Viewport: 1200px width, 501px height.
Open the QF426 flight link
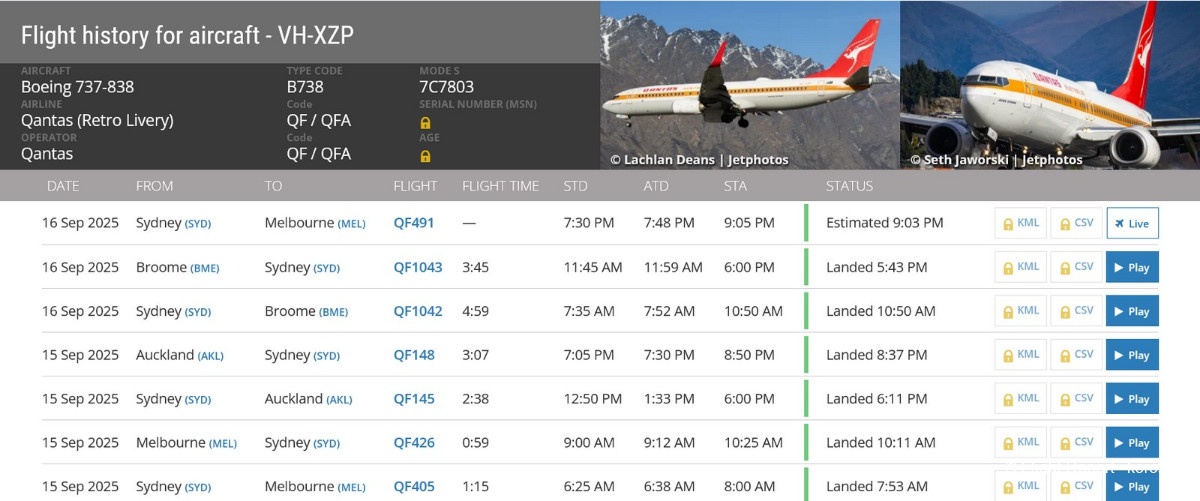click(414, 443)
